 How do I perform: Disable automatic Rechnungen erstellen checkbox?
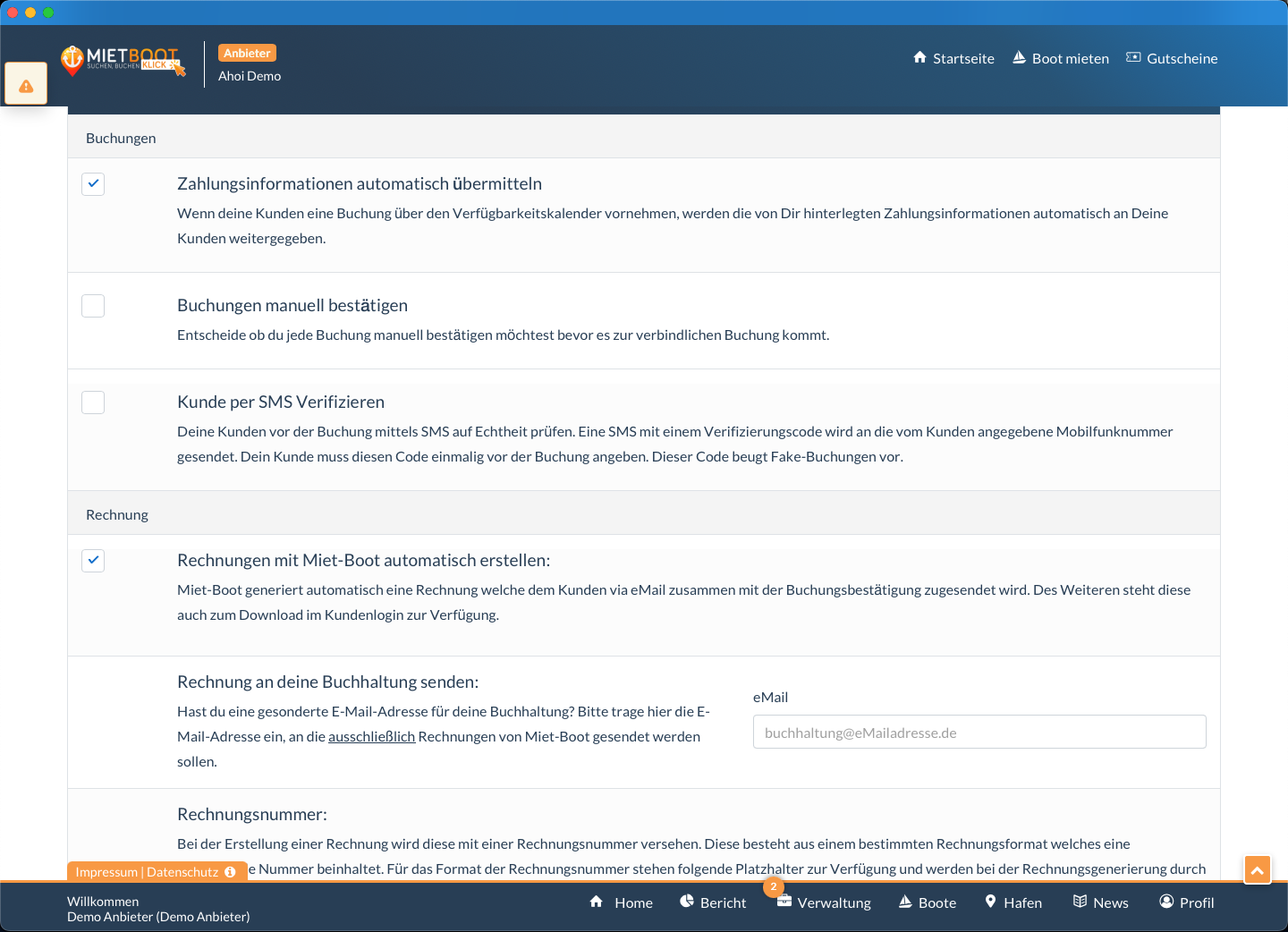point(93,561)
